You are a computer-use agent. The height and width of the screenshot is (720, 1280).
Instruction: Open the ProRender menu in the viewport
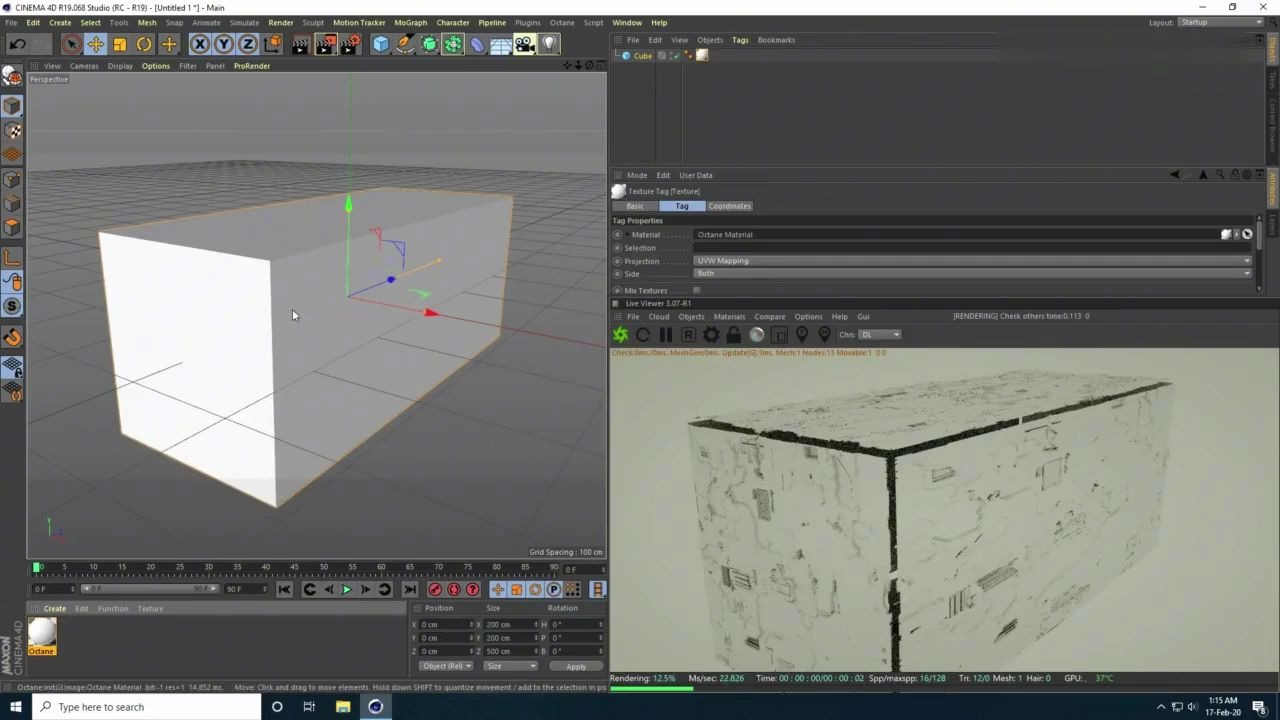click(251, 65)
